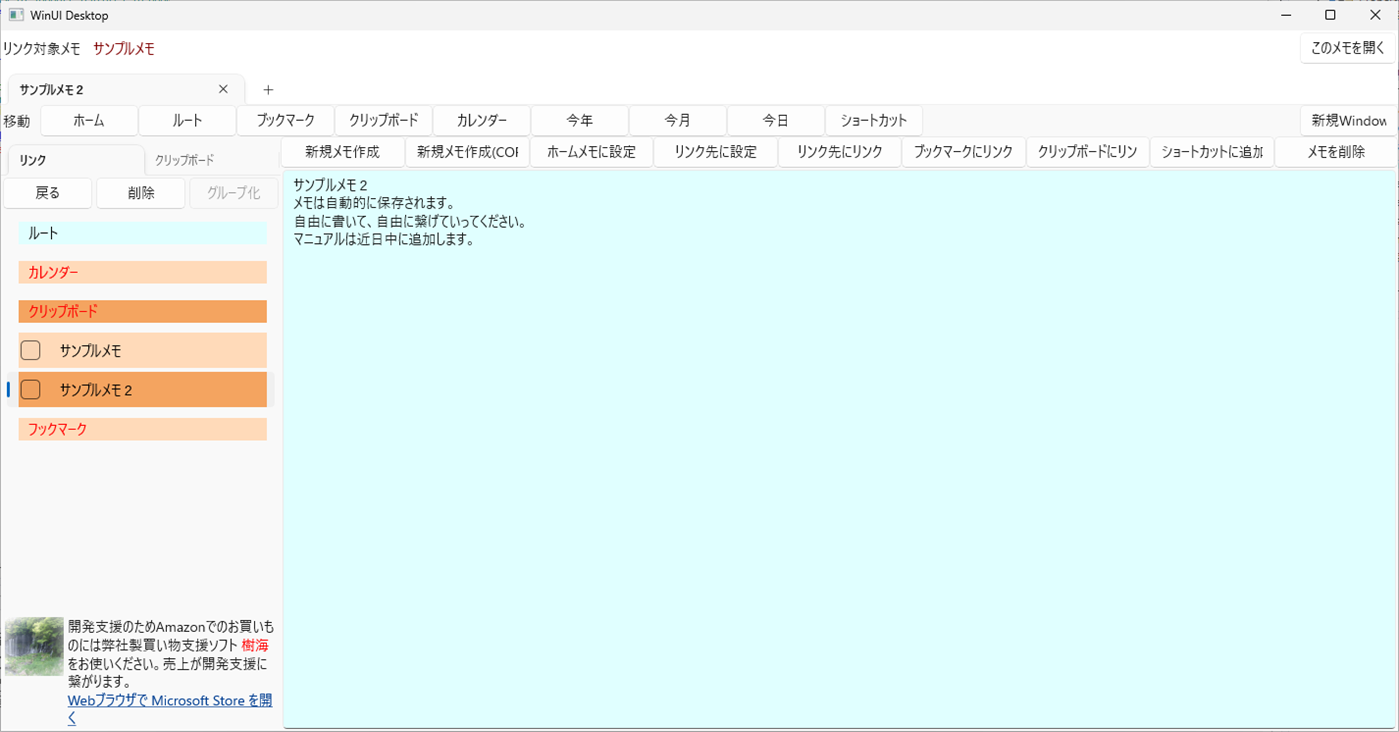Check the checkbox next to サンプルメモ
The height and width of the screenshot is (732, 1399).
pos(30,350)
